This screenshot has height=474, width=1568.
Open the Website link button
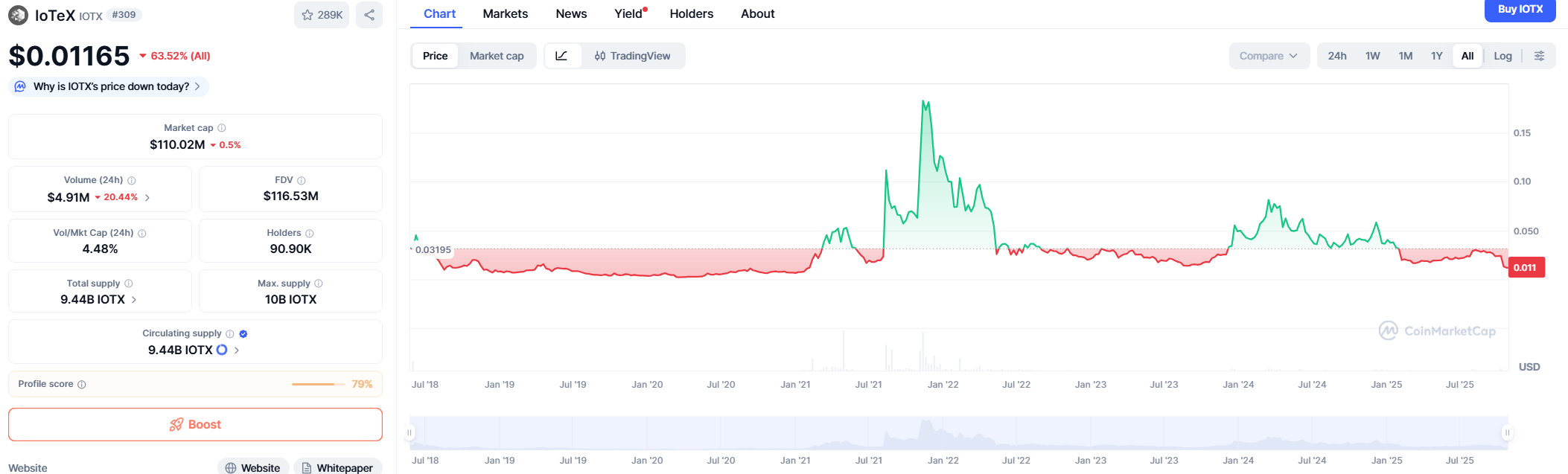point(253,467)
